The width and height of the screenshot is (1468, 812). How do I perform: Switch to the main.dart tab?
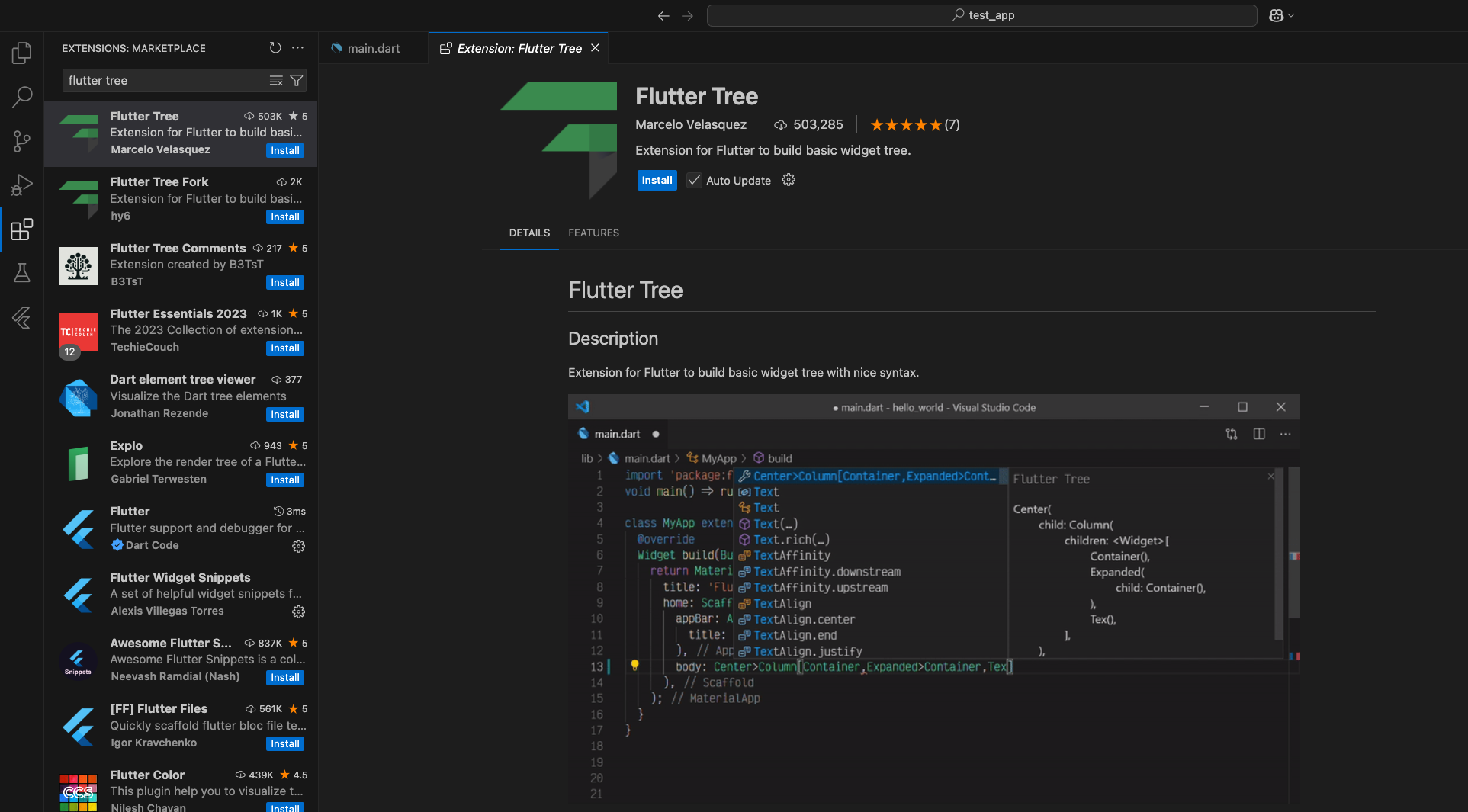(373, 48)
